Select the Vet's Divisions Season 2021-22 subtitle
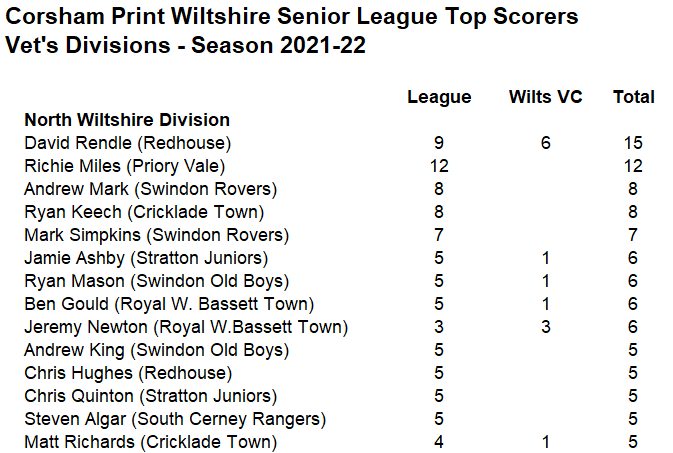Screen dimensions: 673x453 click(x=185, y=45)
